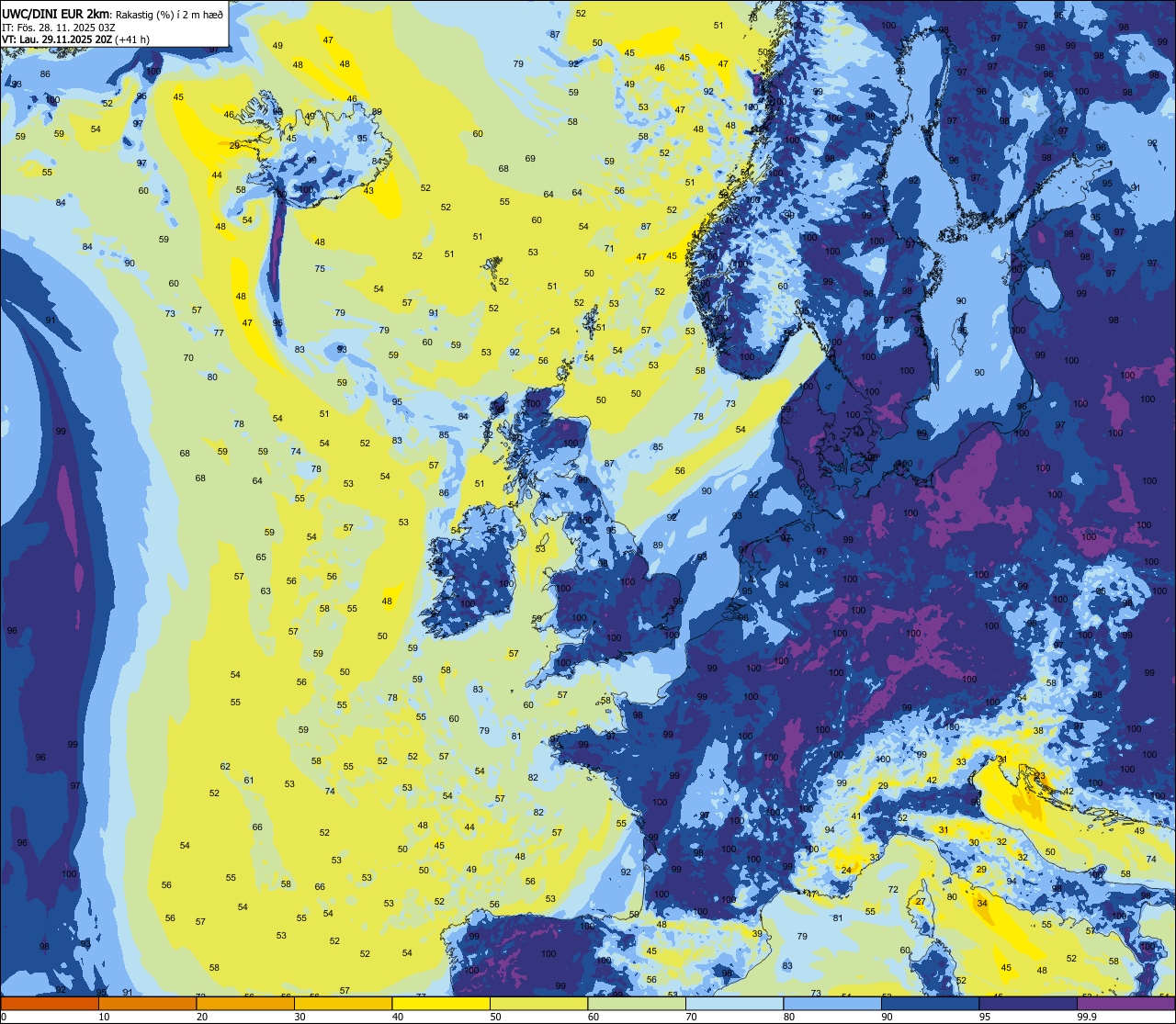This screenshot has height=1024, width=1176.
Task: Click the '27' value over Corsica
Action: [921, 902]
